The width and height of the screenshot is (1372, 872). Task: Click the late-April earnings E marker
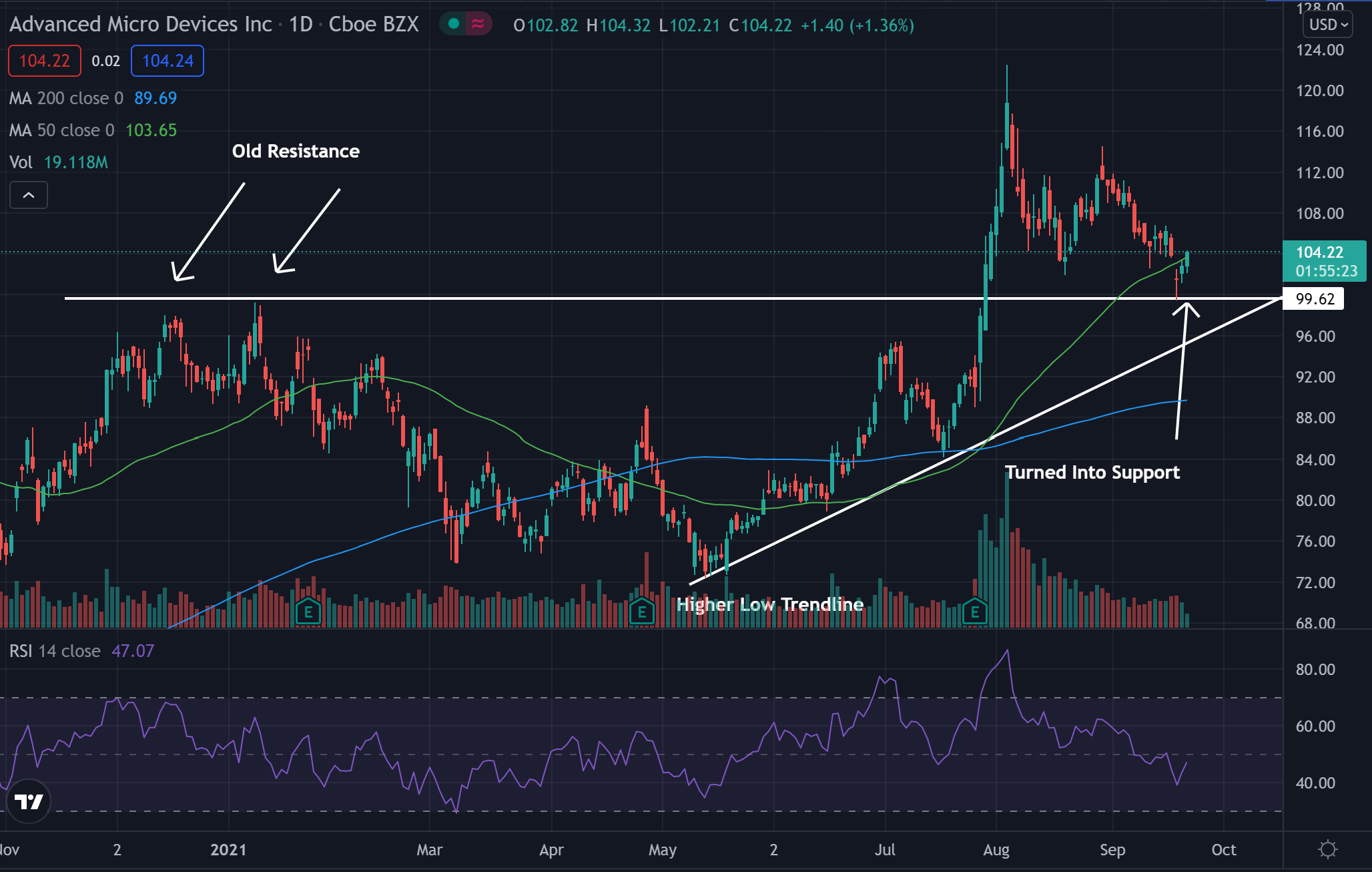(x=642, y=612)
